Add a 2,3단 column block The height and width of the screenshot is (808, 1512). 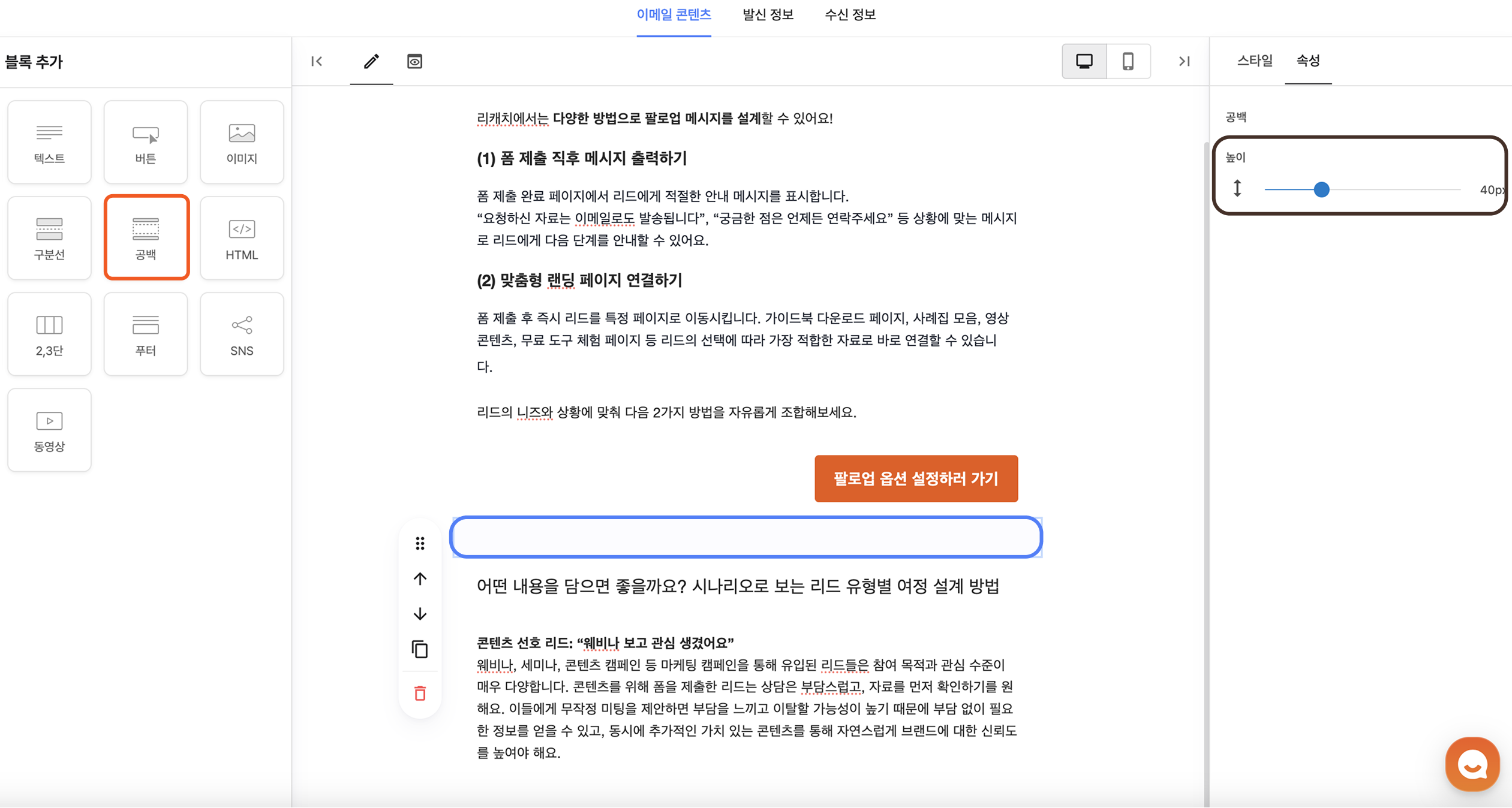click(x=49, y=334)
